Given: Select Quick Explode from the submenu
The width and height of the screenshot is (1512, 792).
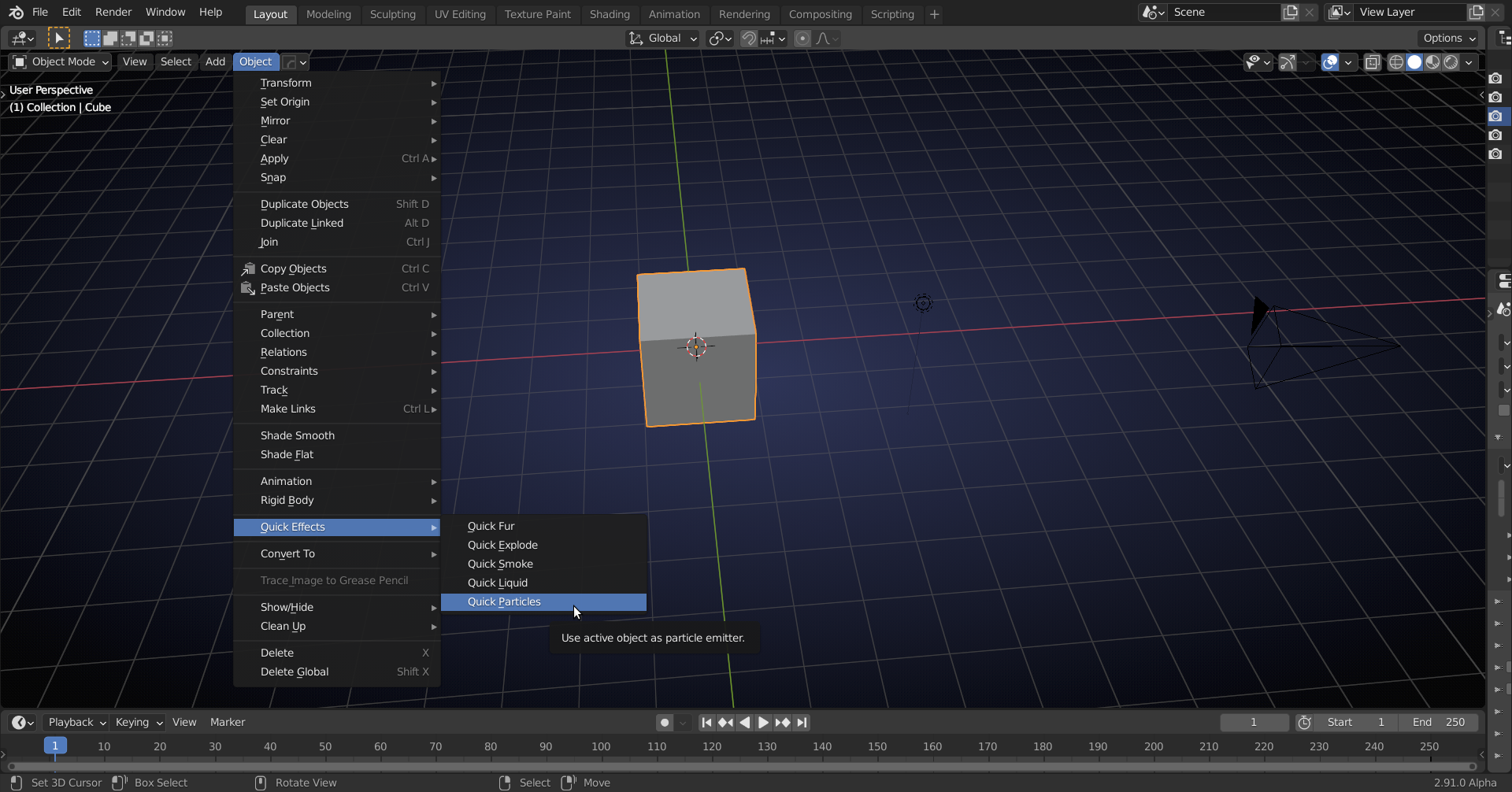Looking at the screenshot, I should 502,545.
